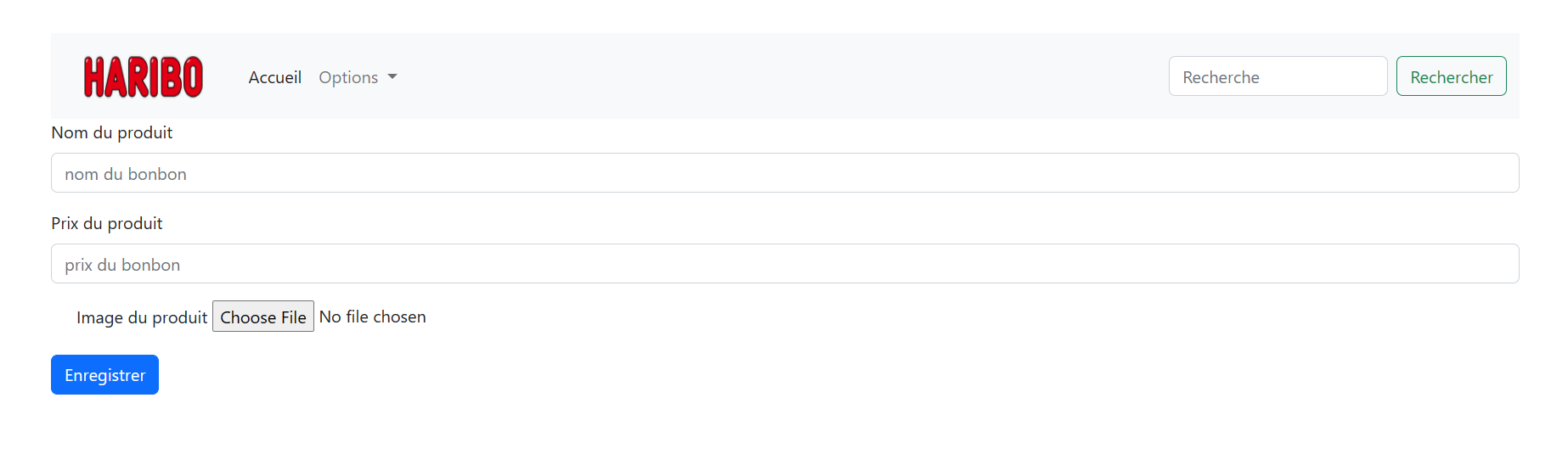Screen dimensions: 1568x454
Task: Toggle the Options navigation menu
Action: [x=357, y=77]
